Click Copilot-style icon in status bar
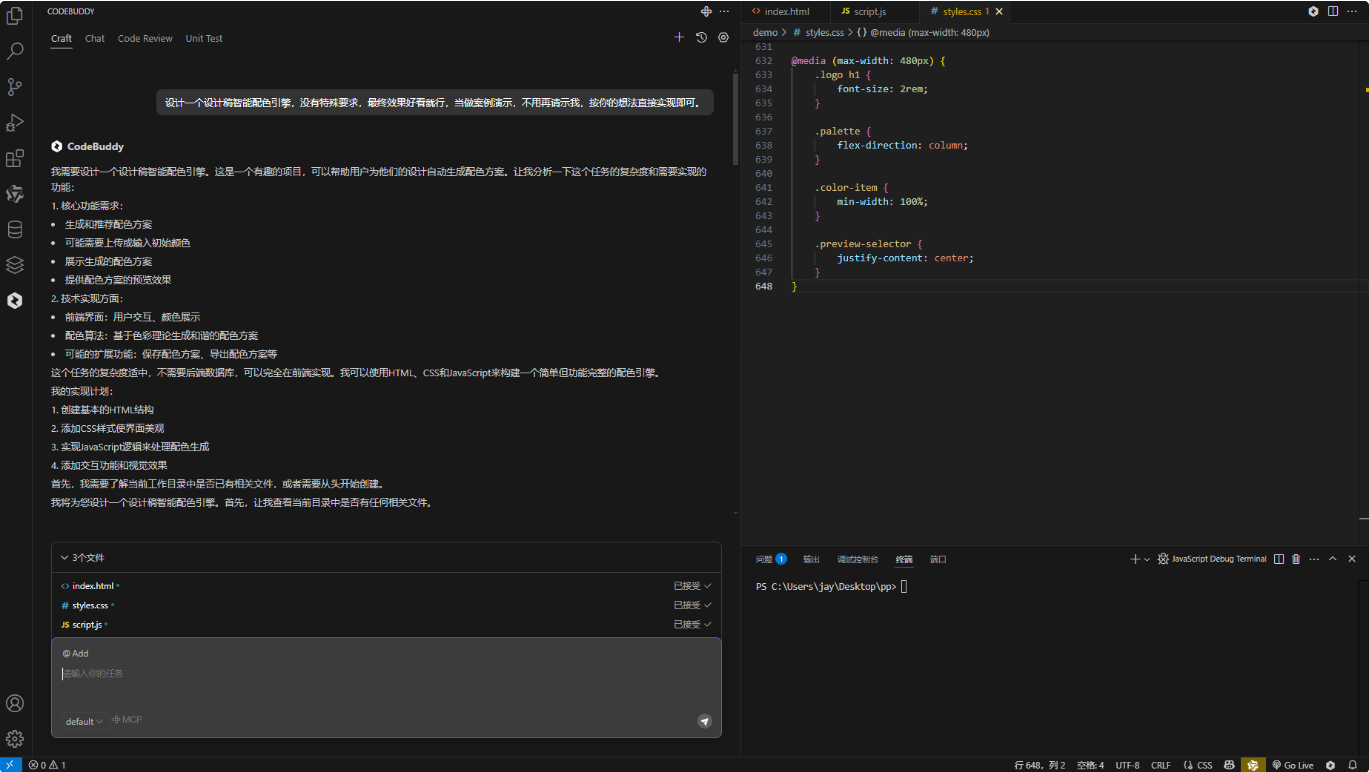This screenshot has height=772, width=1369. (1229, 765)
